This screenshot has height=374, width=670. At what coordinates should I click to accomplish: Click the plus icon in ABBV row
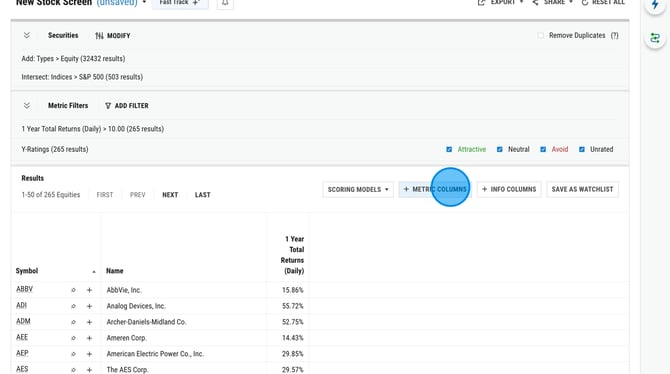(89, 290)
